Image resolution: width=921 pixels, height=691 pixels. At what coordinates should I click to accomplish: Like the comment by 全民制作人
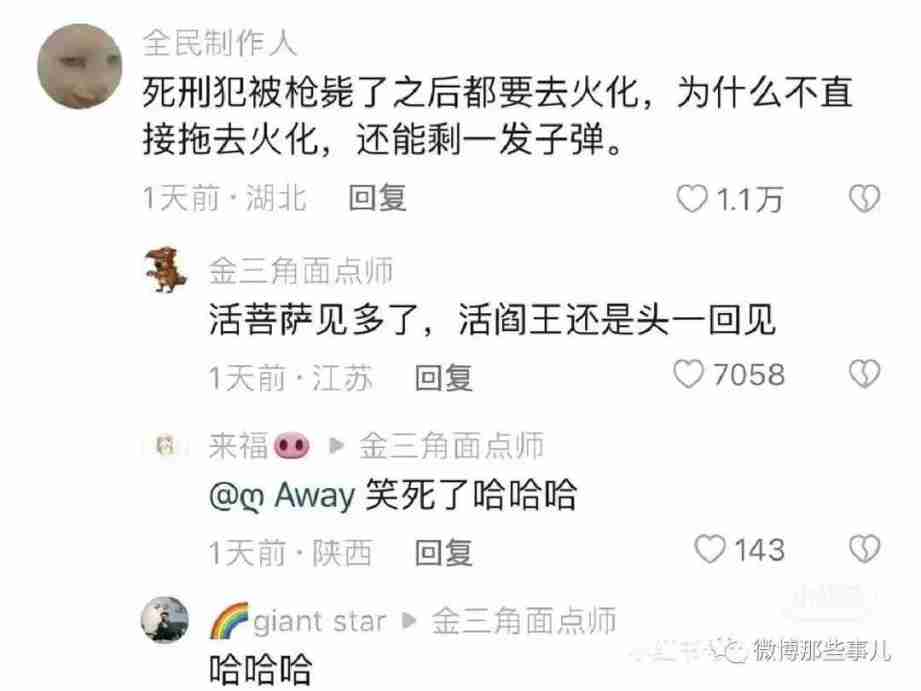[691, 198]
